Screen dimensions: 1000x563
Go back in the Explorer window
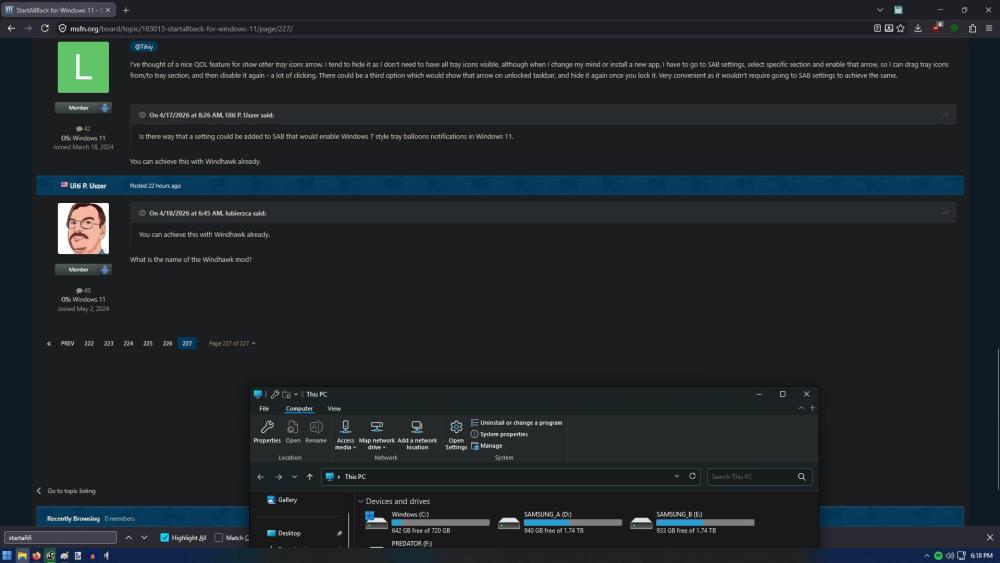pos(261,477)
